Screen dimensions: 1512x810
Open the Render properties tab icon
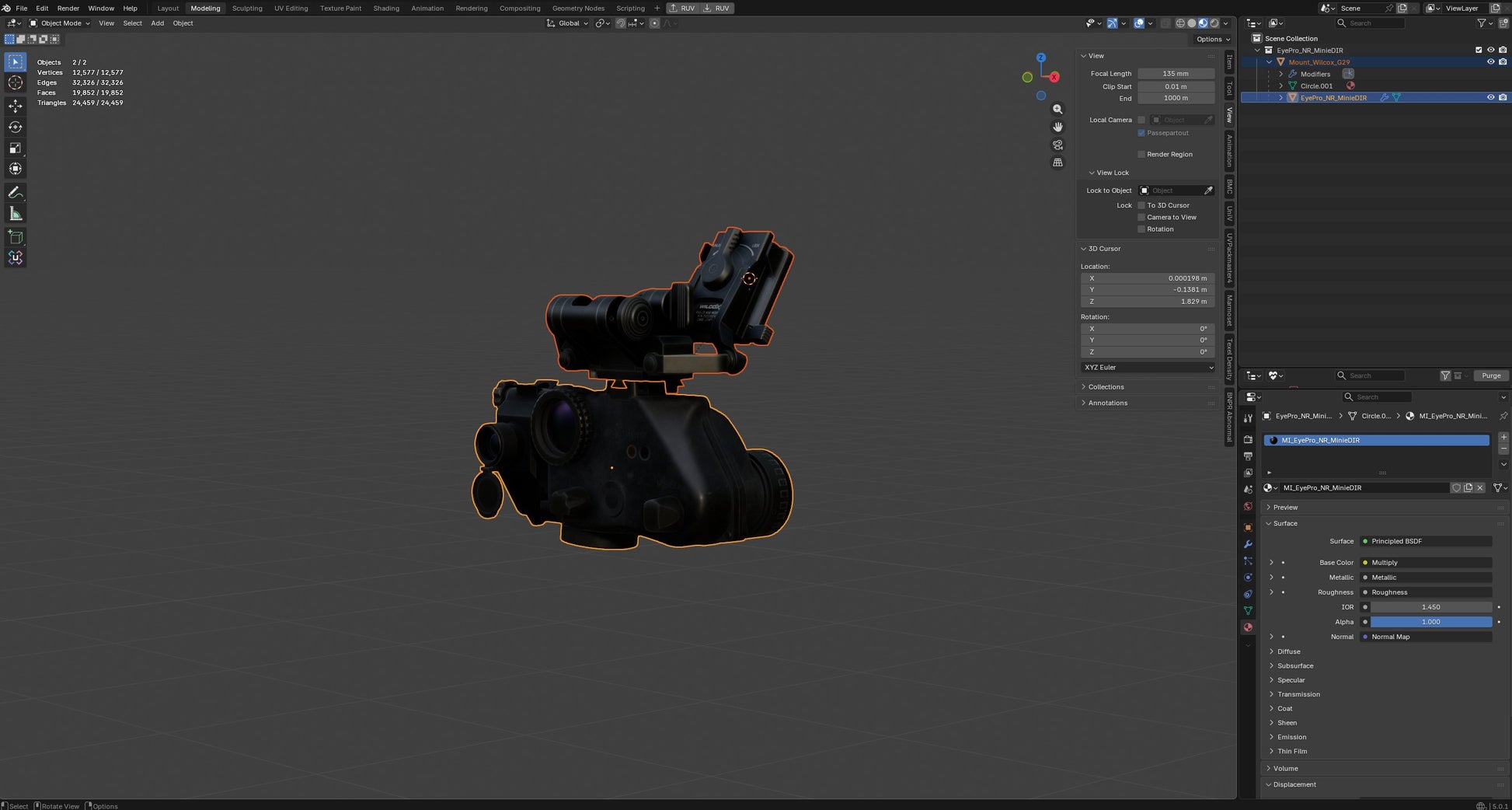[1248, 439]
